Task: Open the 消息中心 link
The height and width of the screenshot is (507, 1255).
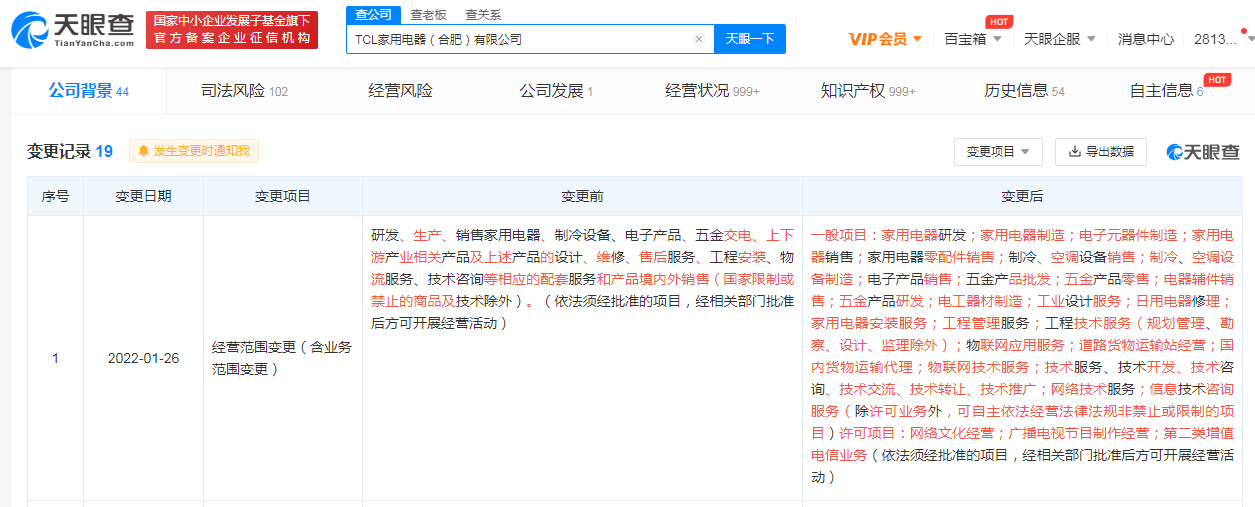Action: point(1146,39)
